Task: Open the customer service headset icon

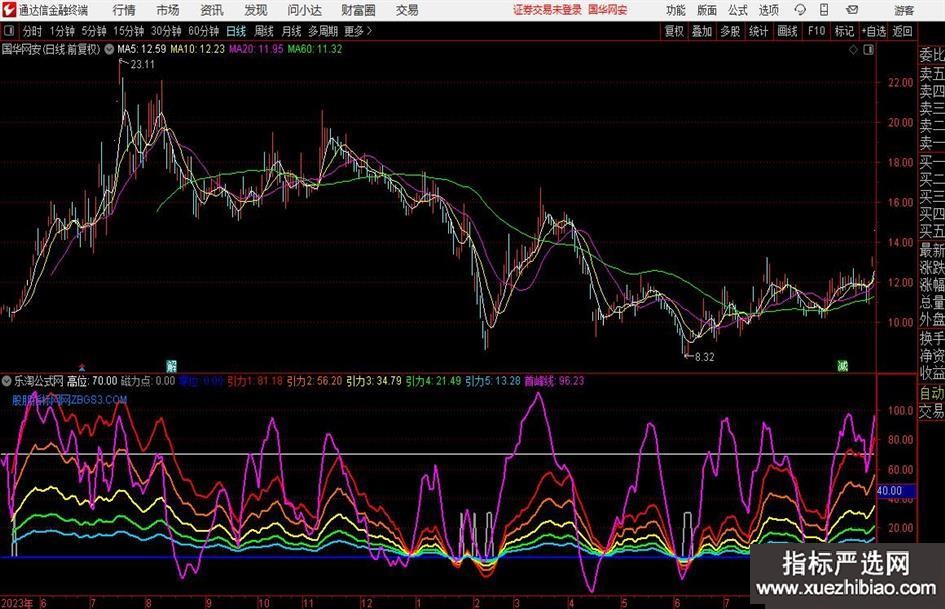Action: tap(800, 10)
